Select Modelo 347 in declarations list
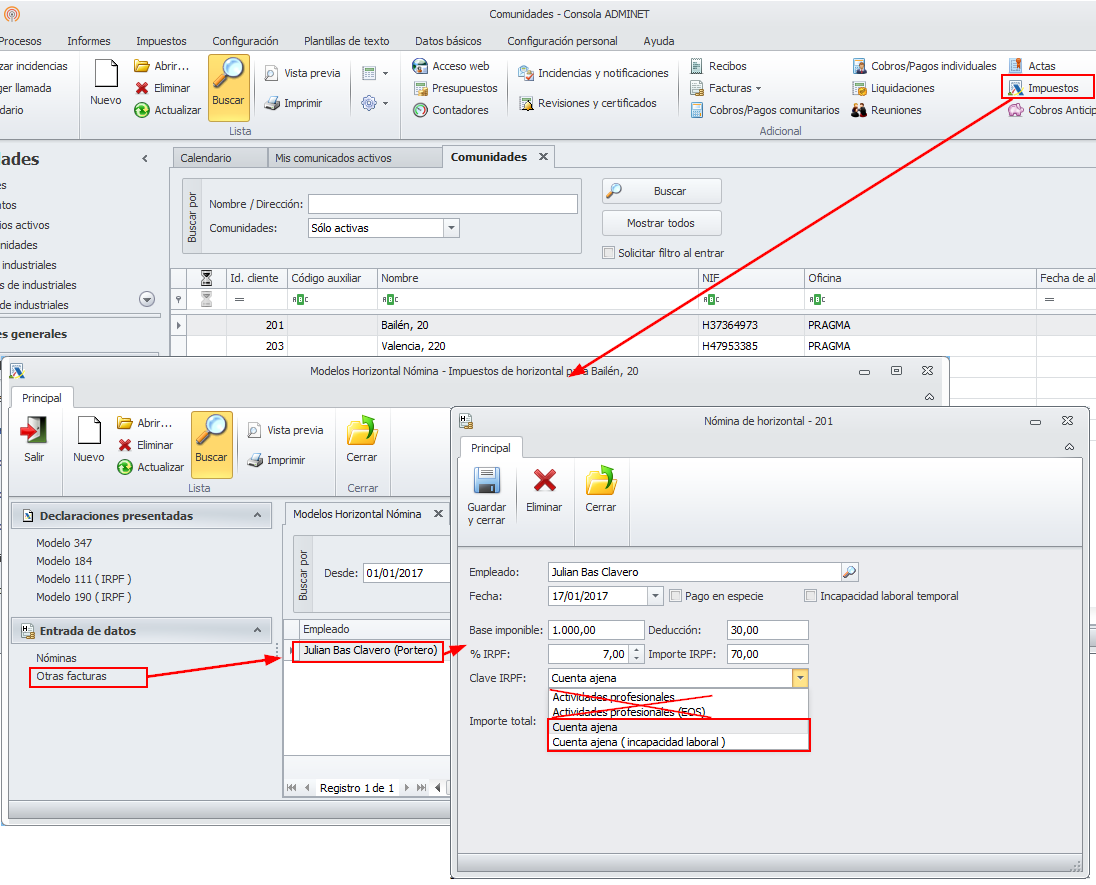1096x885 pixels. 64,543
